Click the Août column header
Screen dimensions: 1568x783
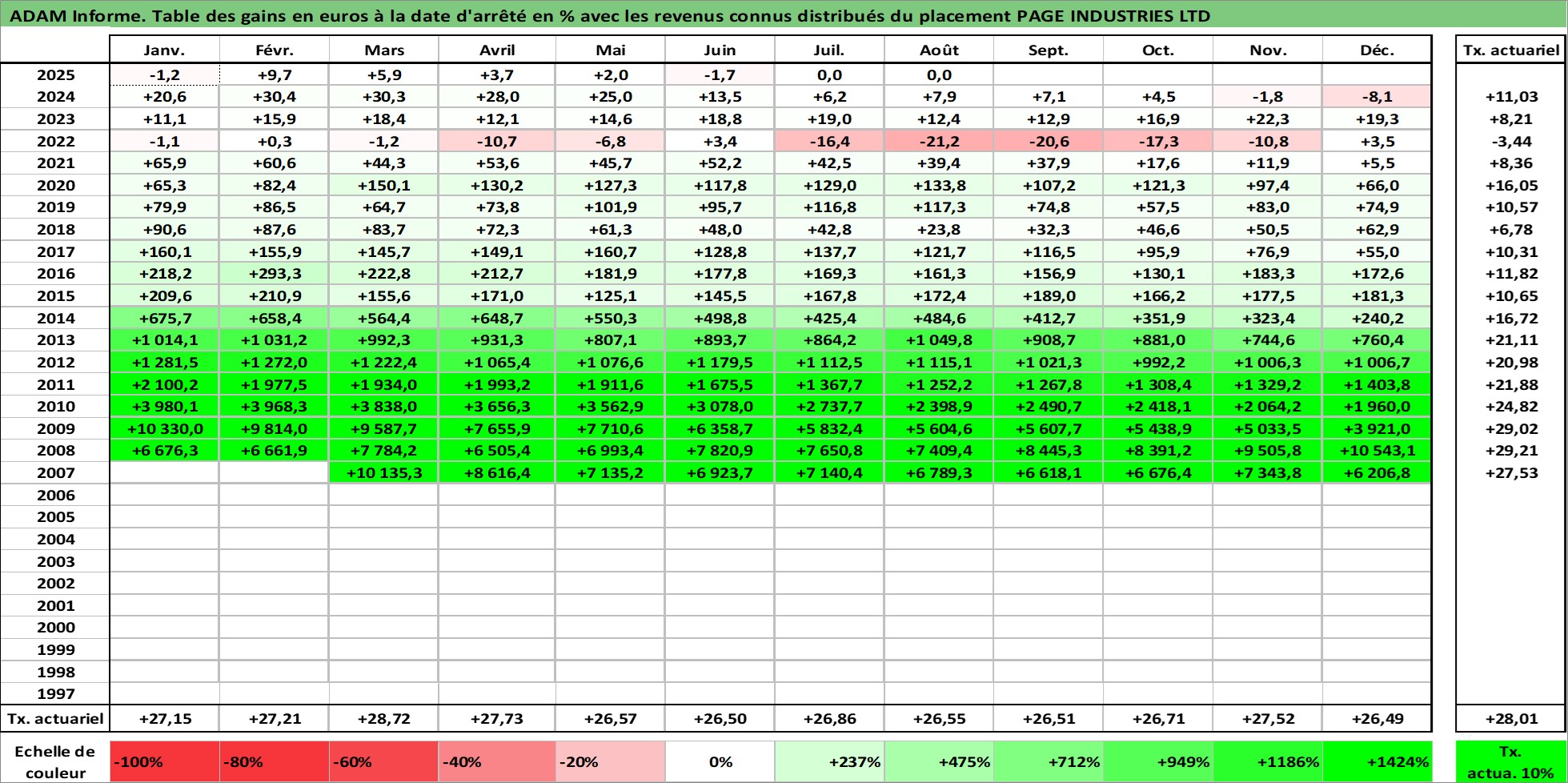[939, 50]
